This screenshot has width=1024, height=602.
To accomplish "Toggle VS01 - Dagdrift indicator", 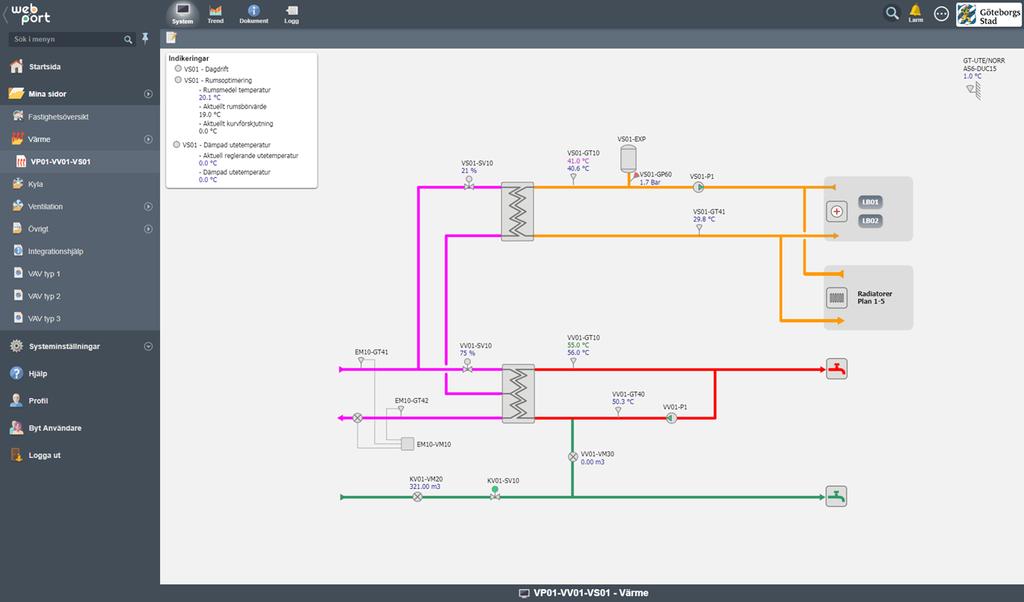I will pyautogui.click(x=178, y=69).
